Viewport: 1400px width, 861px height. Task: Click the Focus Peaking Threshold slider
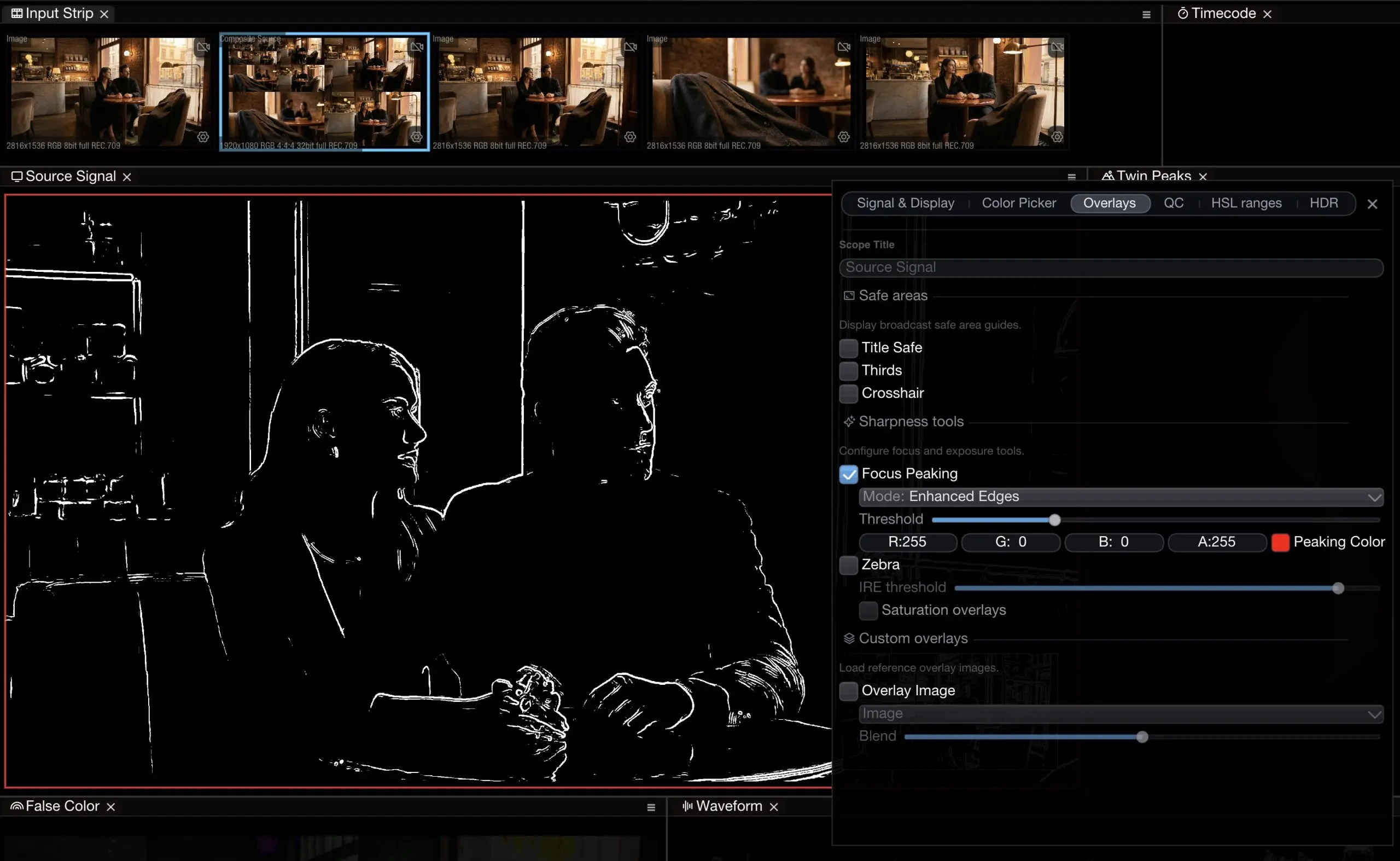tap(1154, 520)
